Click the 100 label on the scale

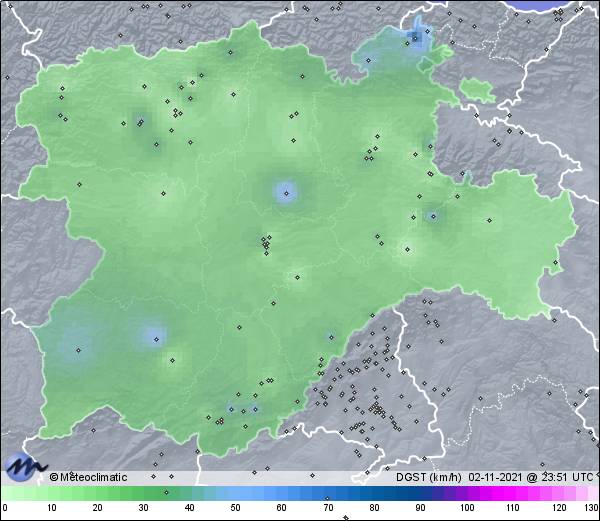click(467, 508)
